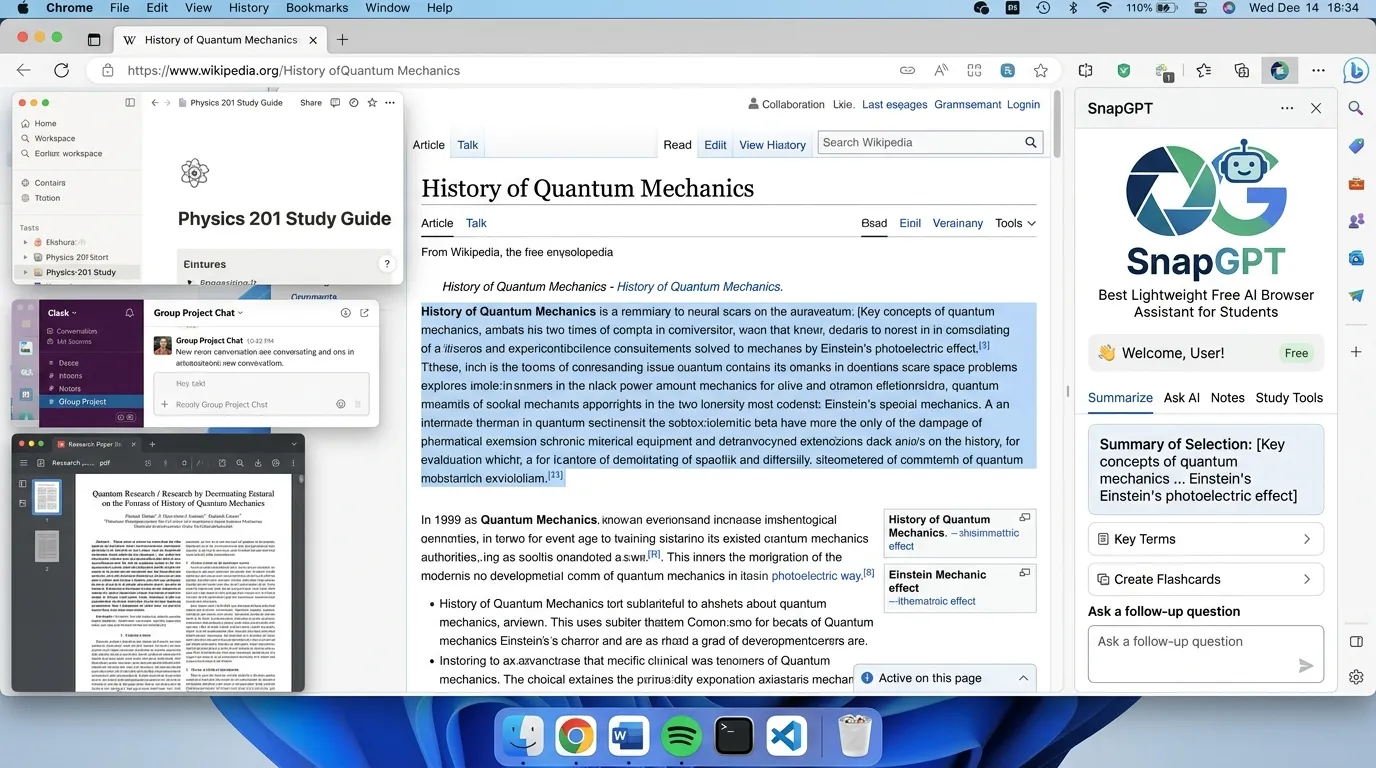Expand the PDF viewer tab list chevron
This screenshot has height=768, width=1376.
point(293,444)
